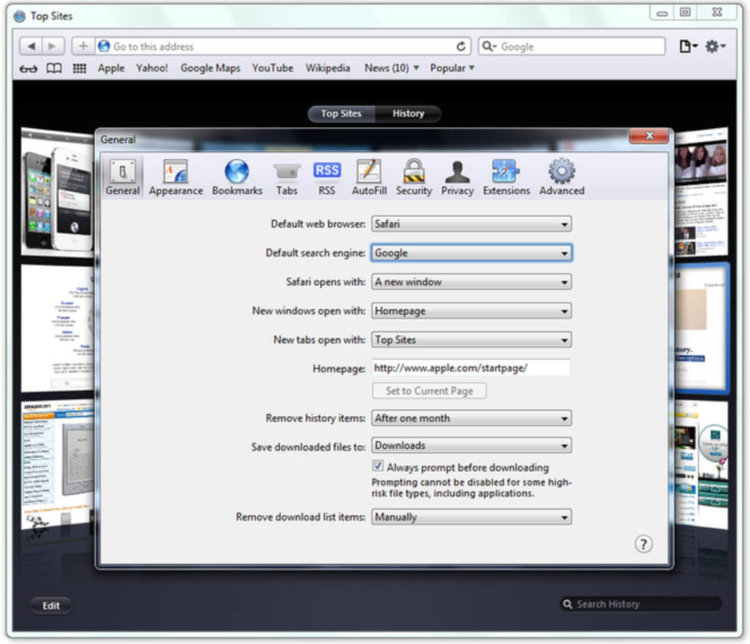Open New tabs open with dropdown
750x644 pixels.
[471, 340]
